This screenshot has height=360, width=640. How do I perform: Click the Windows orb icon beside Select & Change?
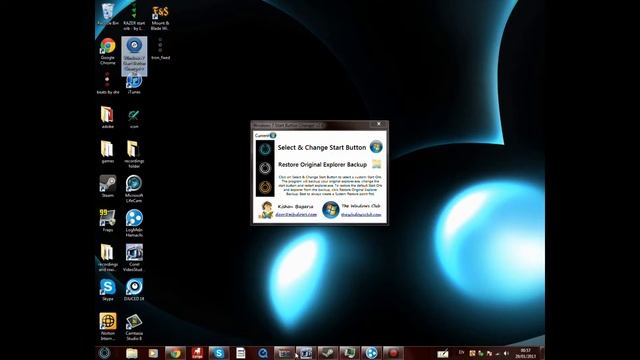pos(376,147)
